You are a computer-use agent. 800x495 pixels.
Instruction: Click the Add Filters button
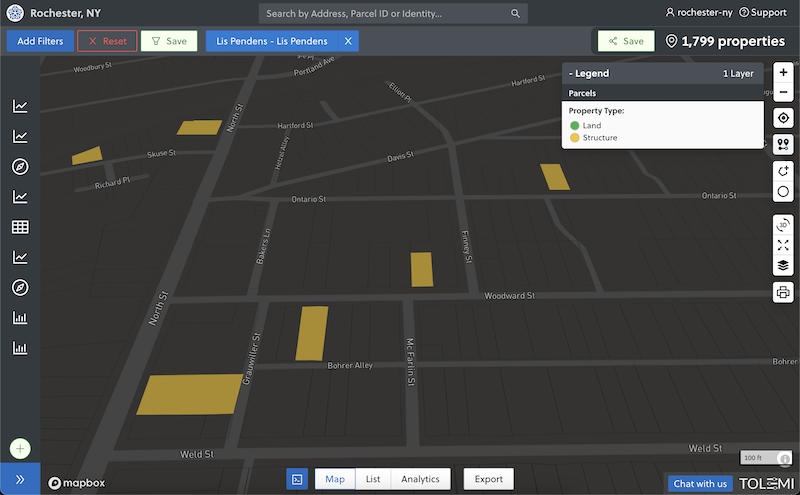coord(40,41)
